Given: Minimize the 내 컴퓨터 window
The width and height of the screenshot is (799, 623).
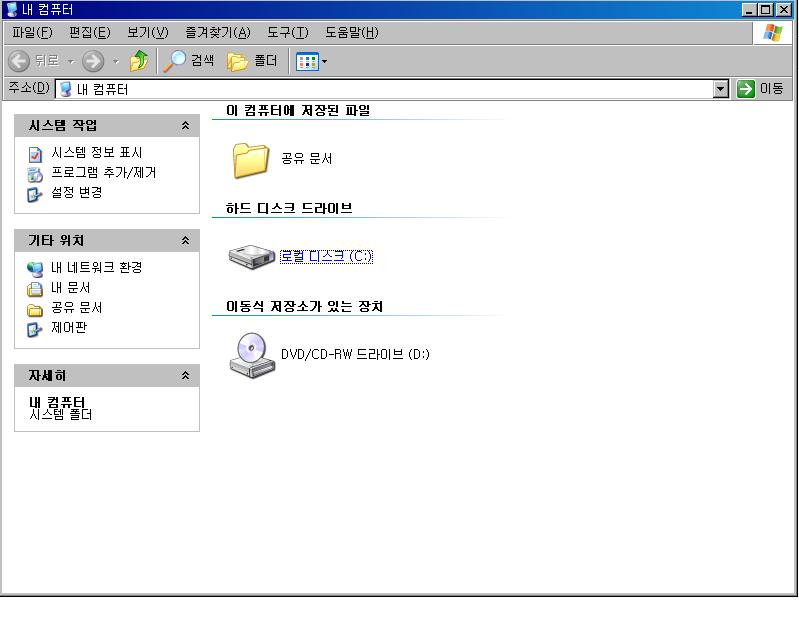Looking at the screenshot, I should tap(749, 10).
